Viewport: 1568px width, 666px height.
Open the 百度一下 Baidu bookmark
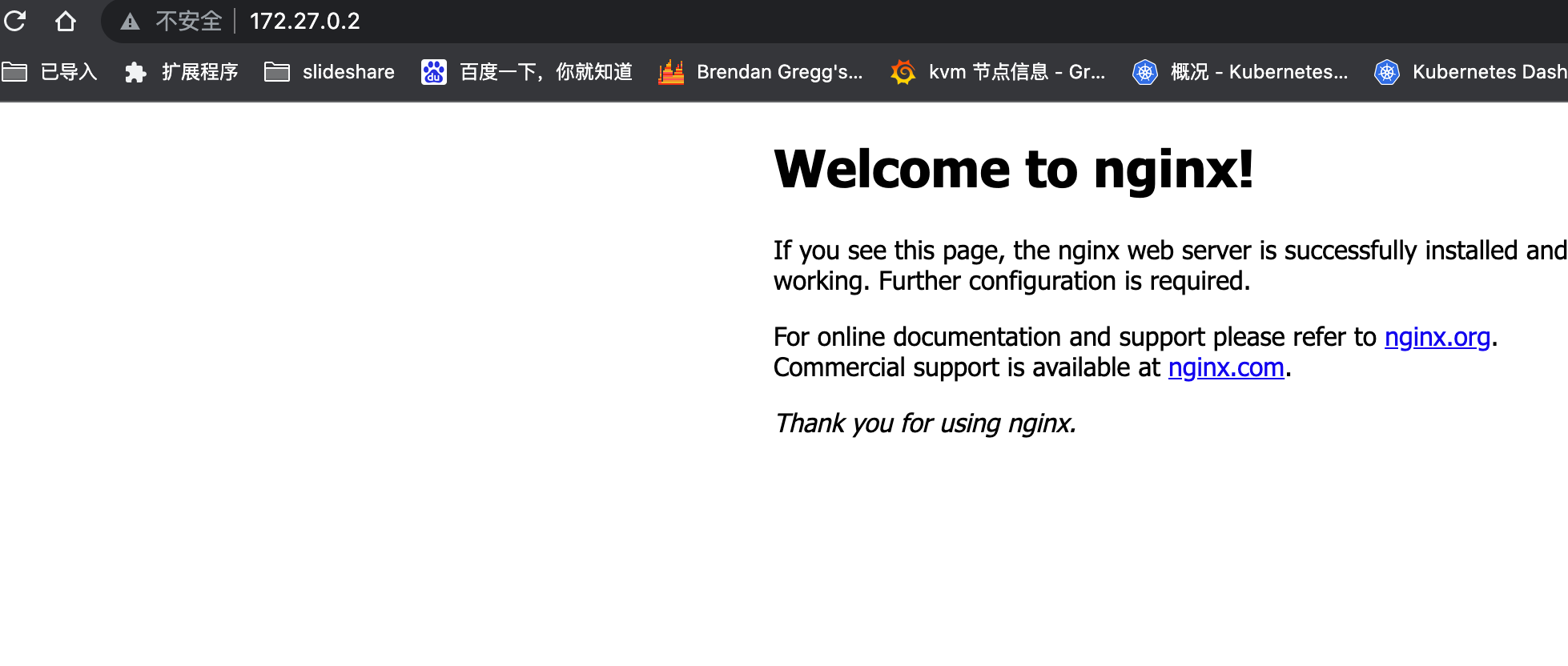(527, 72)
